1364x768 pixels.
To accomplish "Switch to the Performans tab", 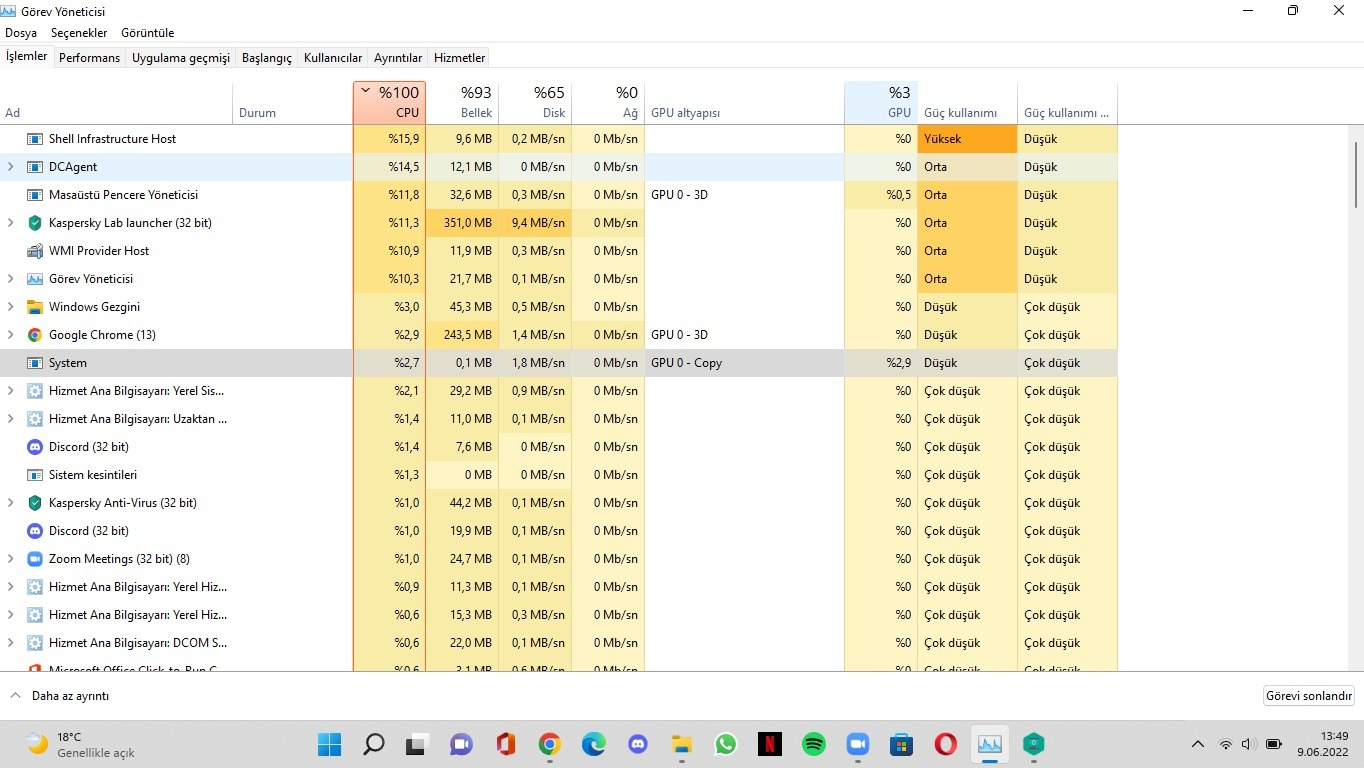I will [x=89, y=58].
